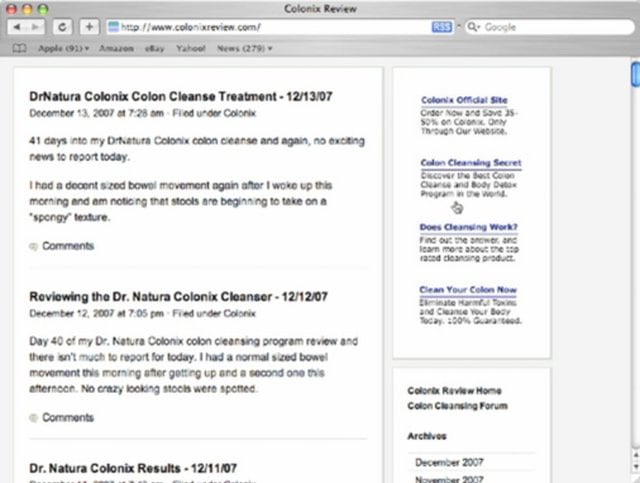Go forward with the Forward arrow button
Viewport: 640px width, 483px height.
36,27
